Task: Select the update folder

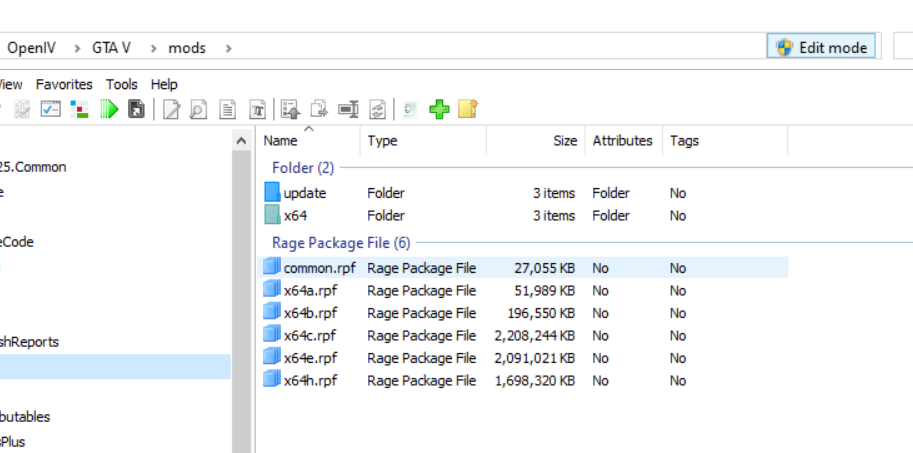Action: [x=304, y=193]
